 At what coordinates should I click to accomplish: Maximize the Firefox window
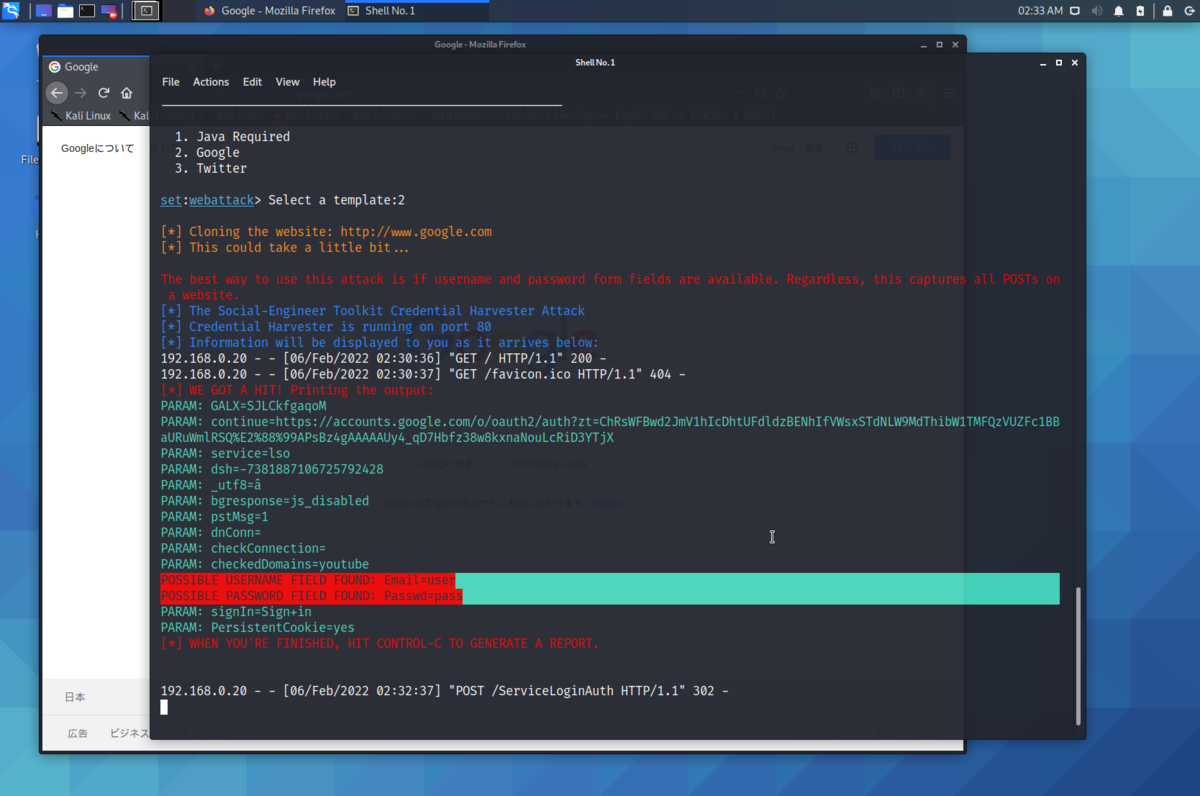click(x=939, y=44)
